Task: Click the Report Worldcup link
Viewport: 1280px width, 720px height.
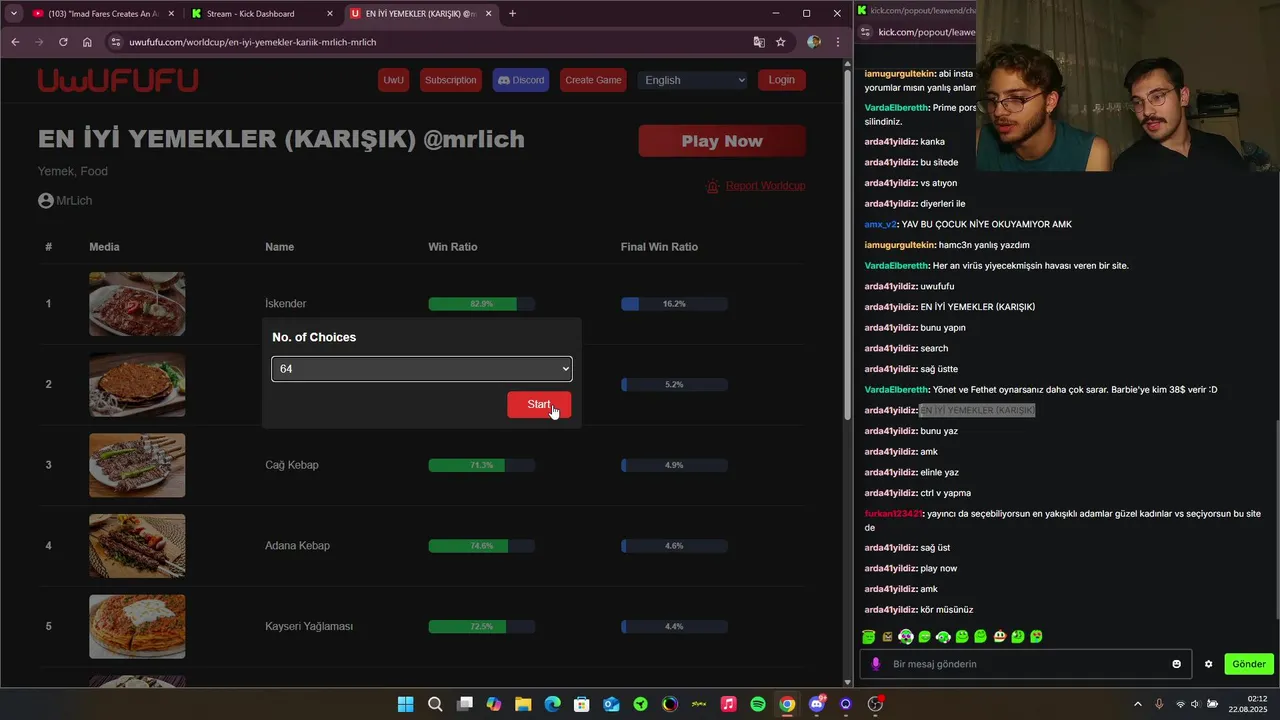Action: click(755, 186)
